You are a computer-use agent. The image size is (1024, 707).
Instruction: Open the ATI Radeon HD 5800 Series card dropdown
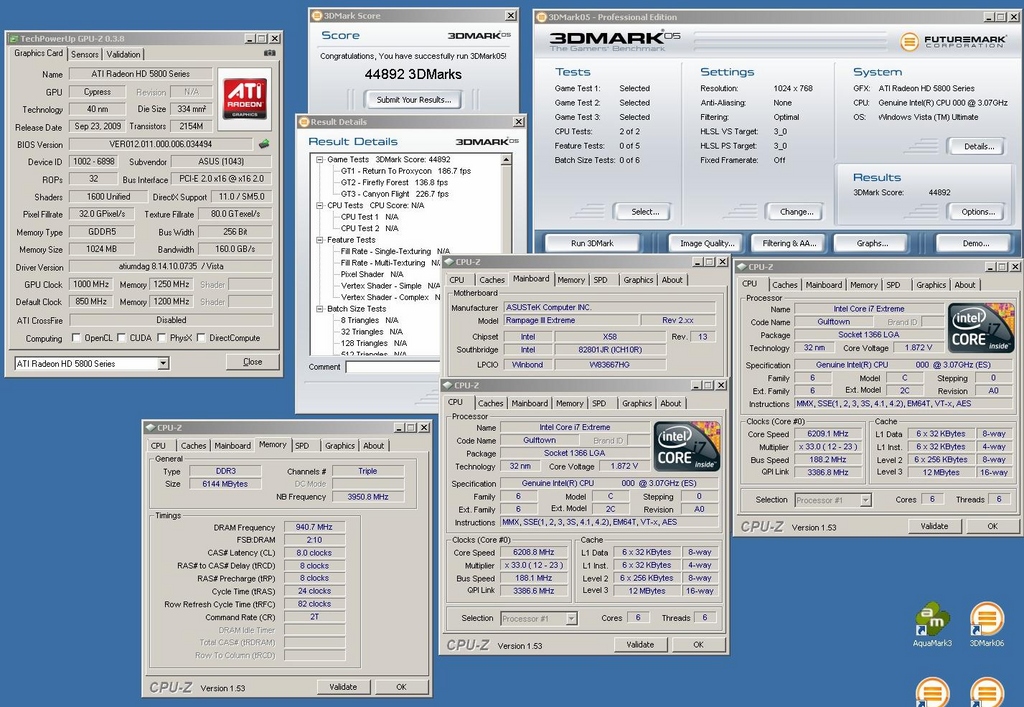(163, 363)
